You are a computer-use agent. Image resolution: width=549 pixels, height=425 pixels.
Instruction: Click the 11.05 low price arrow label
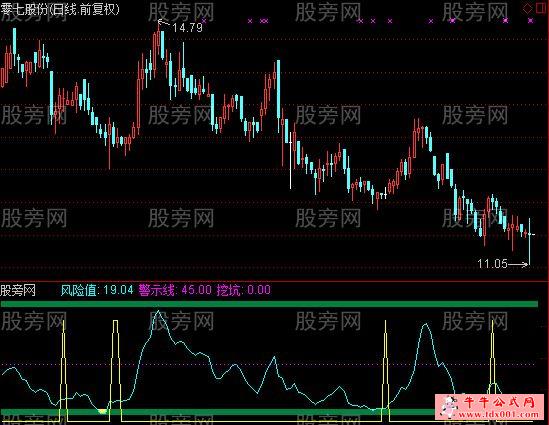[x=502, y=264]
